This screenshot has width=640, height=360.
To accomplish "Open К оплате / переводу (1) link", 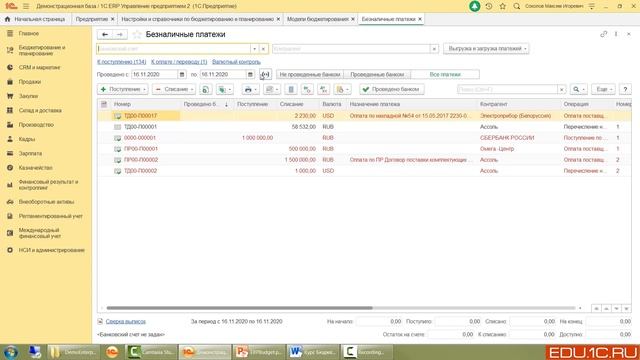I will (179, 62).
